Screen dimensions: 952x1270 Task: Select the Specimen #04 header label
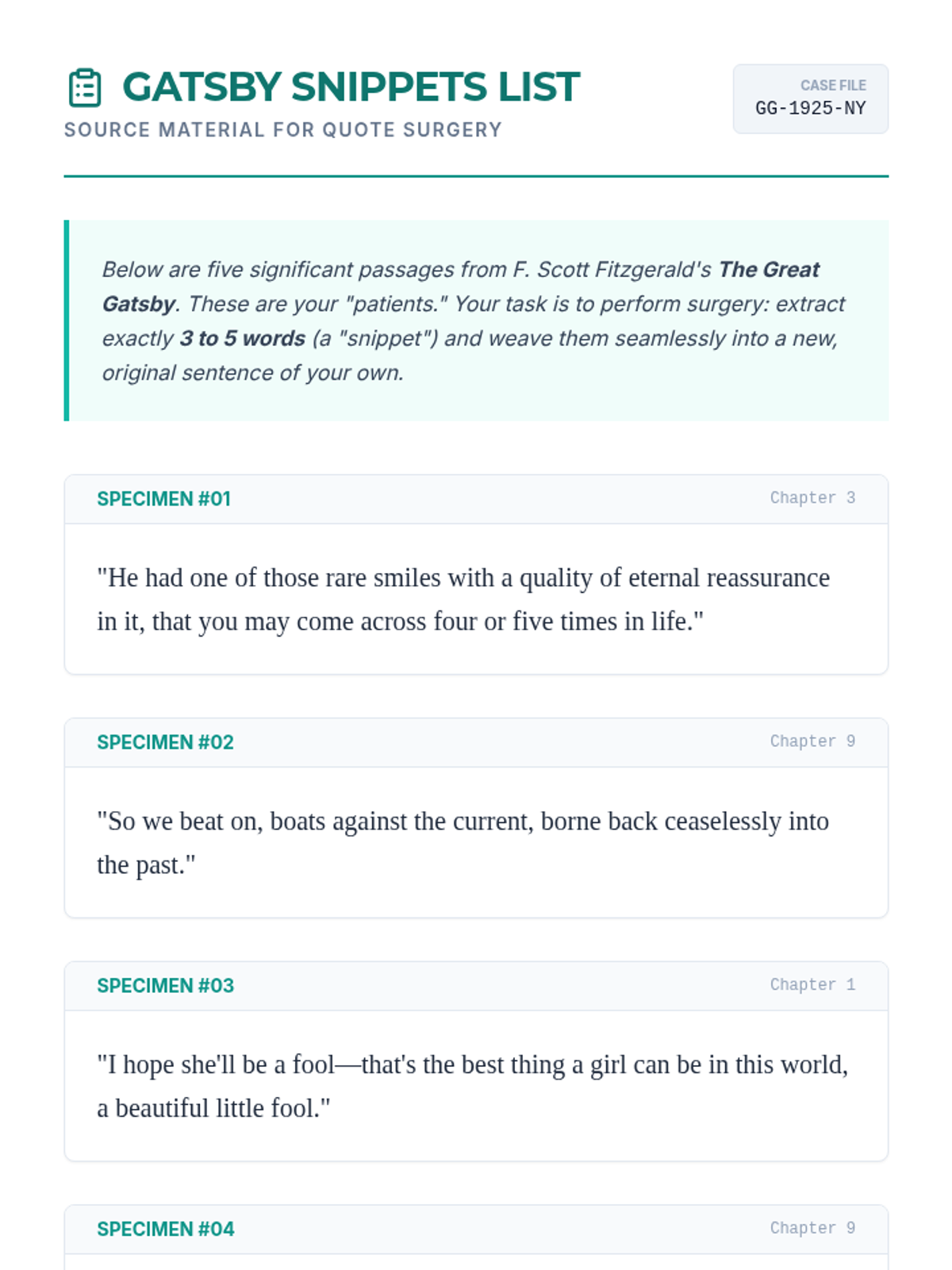[165, 1230]
